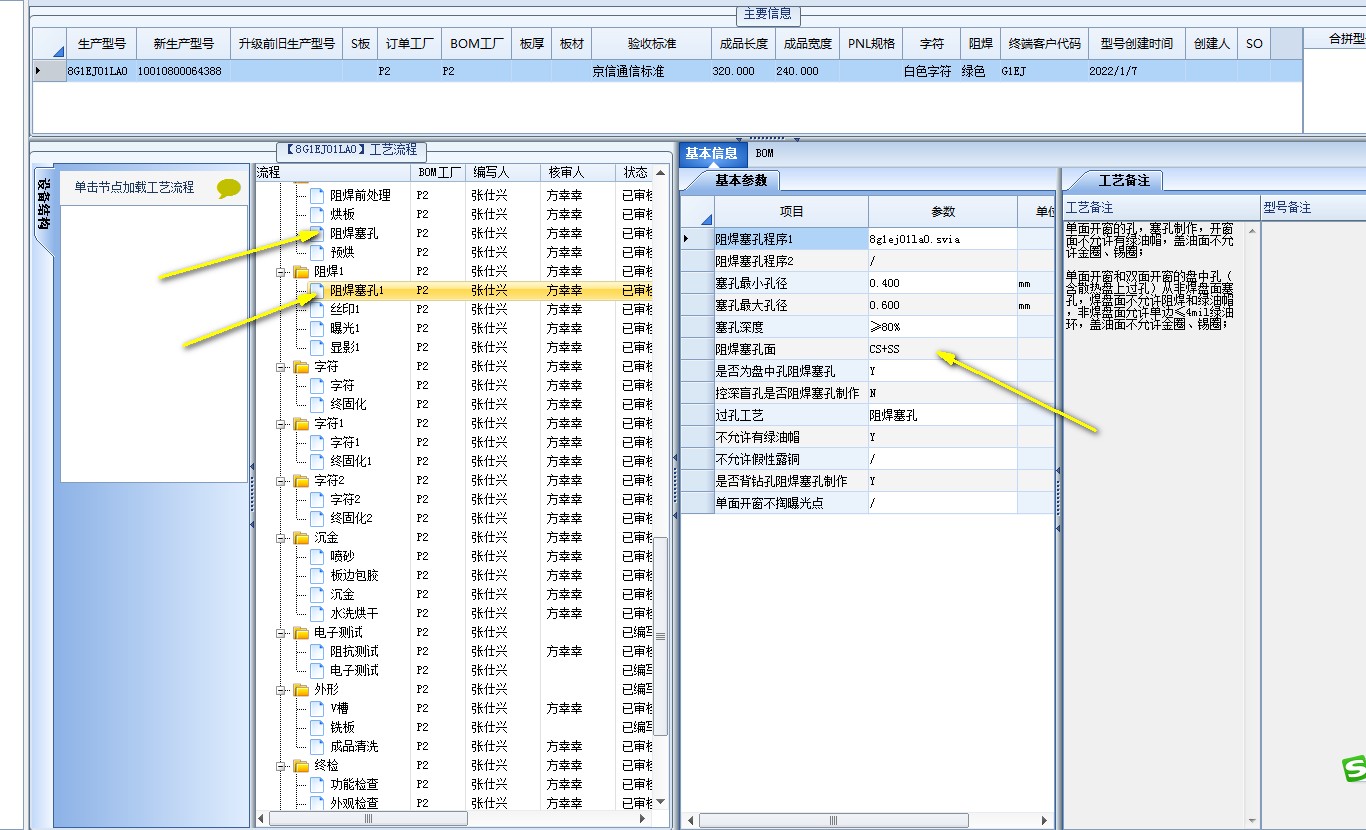Collapse the 字符1 tree node
This screenshot has width=1366, height=830.
click(281, 423)
